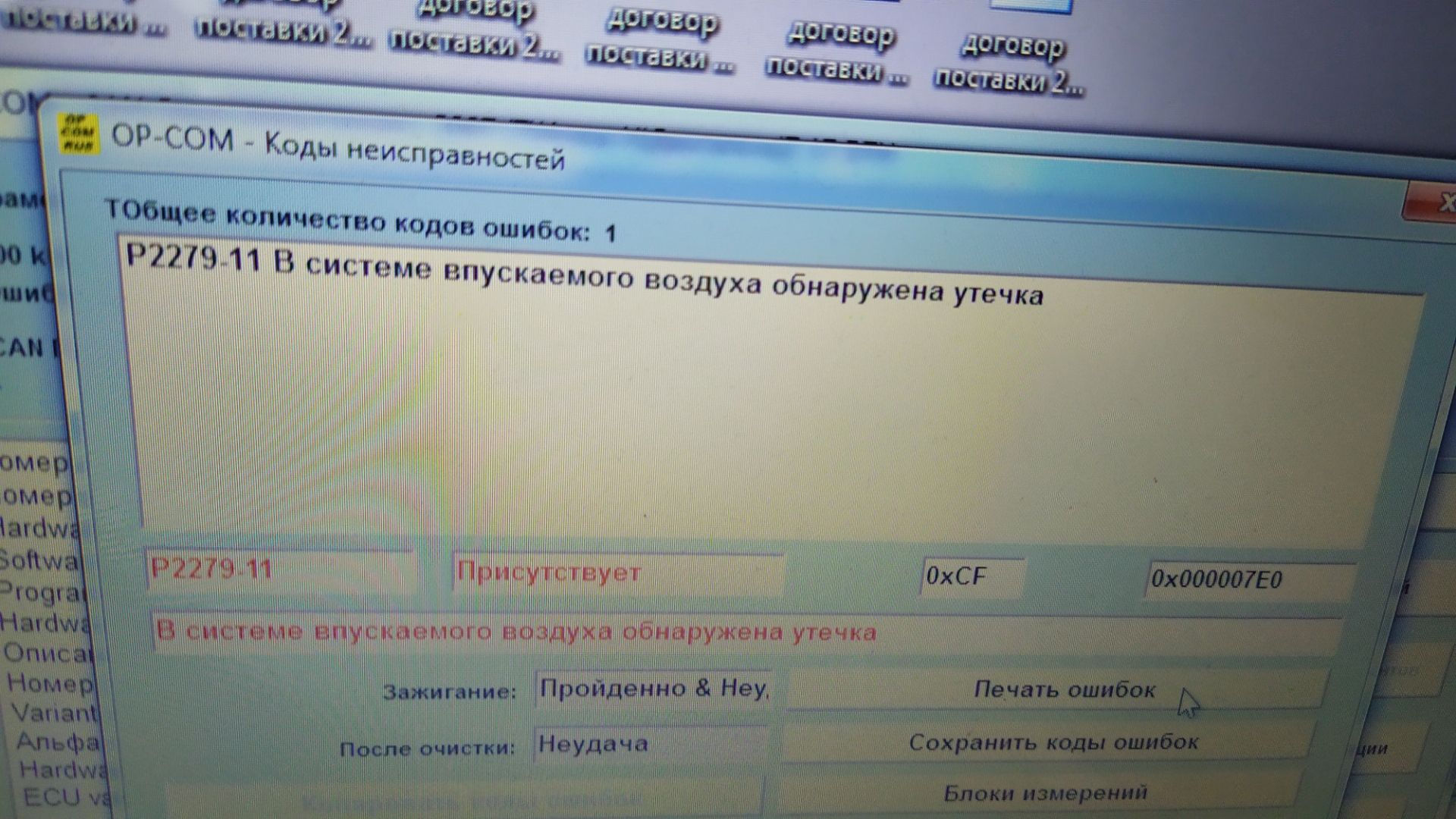This screenshot has width=1456, height=819.
Task: Click the red P2279-11 code field
Action: pos(281,570)
